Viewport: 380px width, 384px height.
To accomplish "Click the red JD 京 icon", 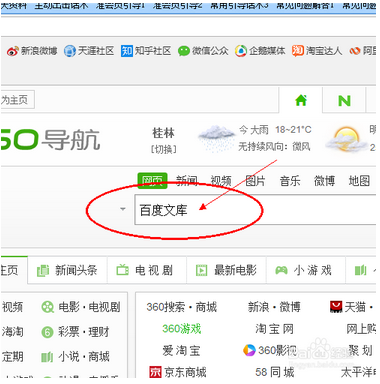I will 155,372.
